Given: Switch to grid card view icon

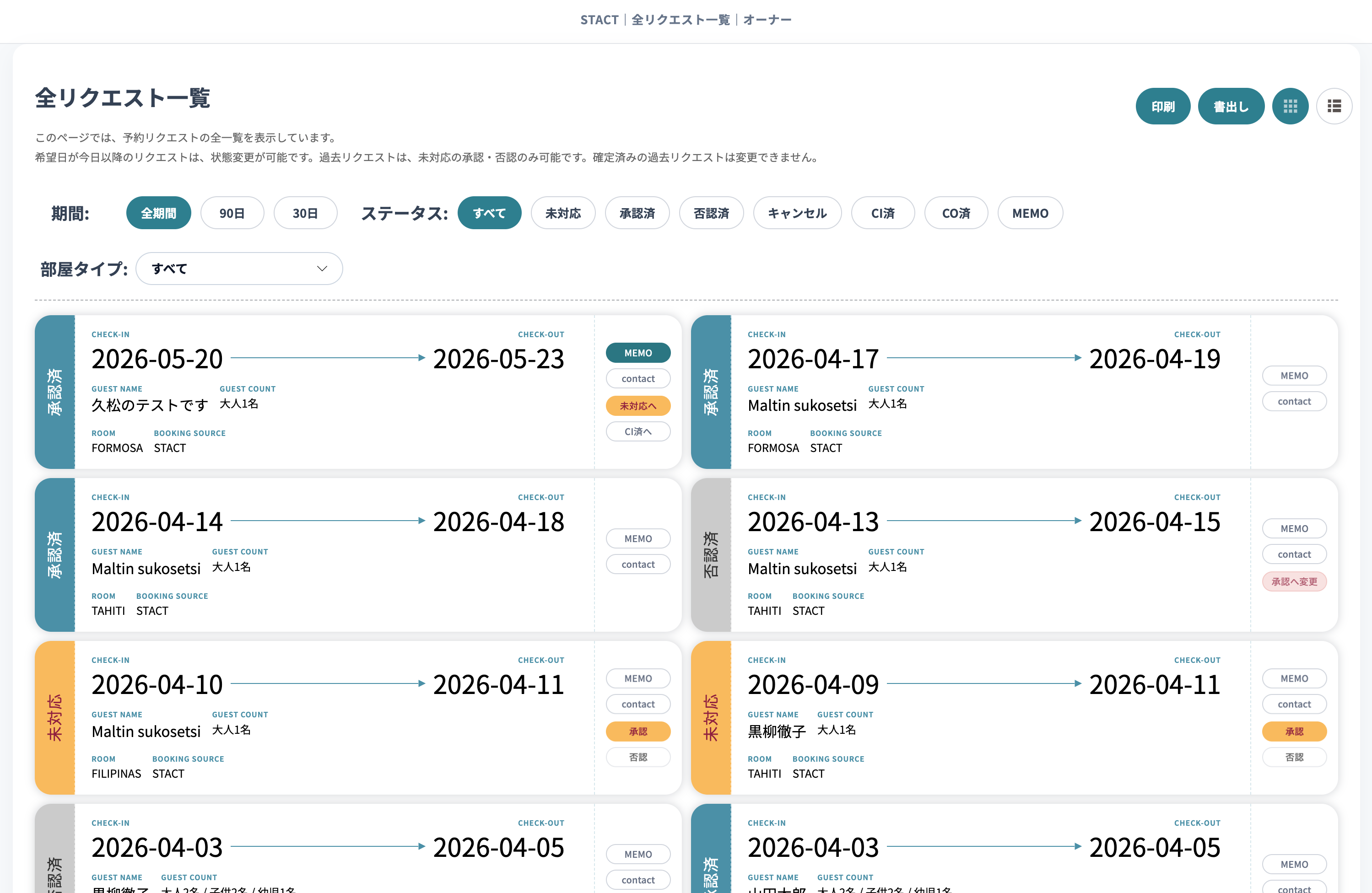Looking at the screenshot, I should point(1290,106).
